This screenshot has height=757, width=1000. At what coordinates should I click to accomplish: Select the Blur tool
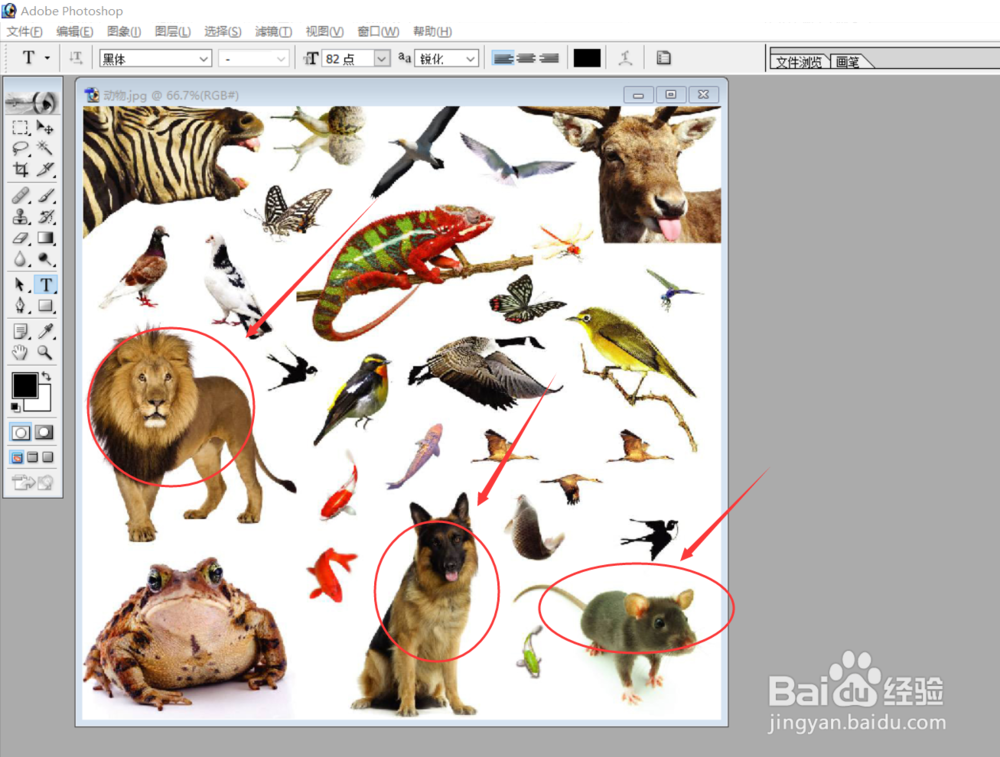20,259
